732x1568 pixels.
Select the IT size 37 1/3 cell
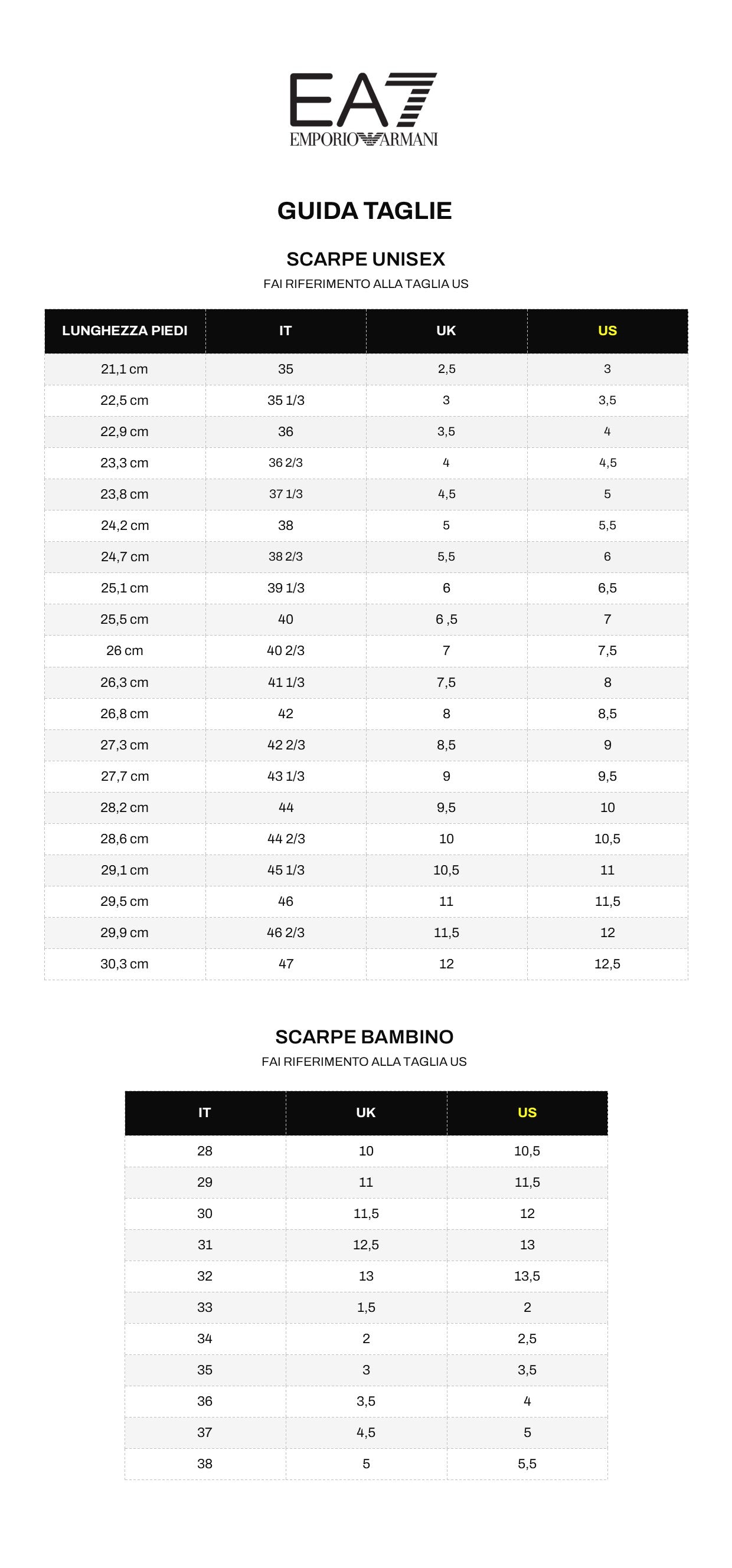[286, 495]
